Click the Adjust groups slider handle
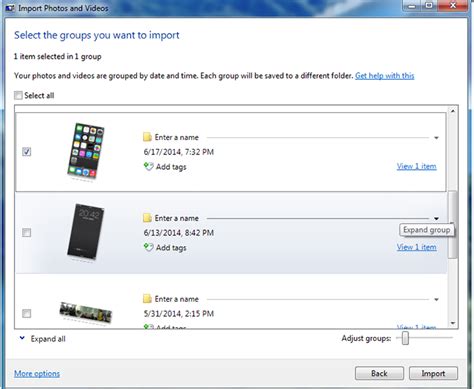Viewport: 474px width, 389px height. pyautogui.click(x=405, y=338)
